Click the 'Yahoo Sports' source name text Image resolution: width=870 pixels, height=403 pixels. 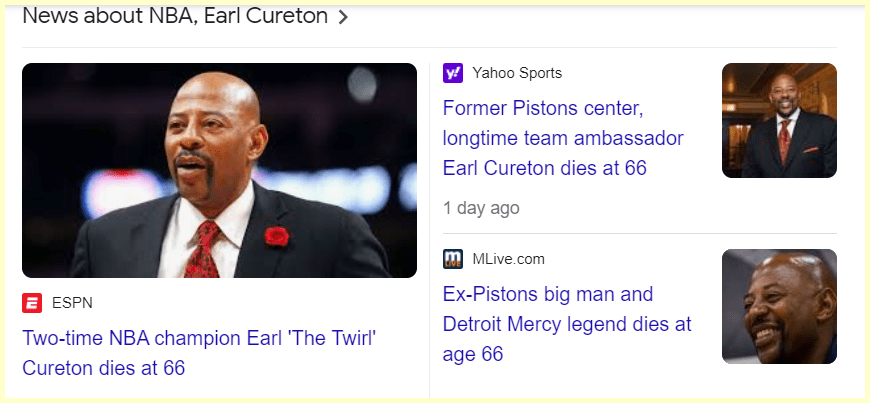point(517,73)
